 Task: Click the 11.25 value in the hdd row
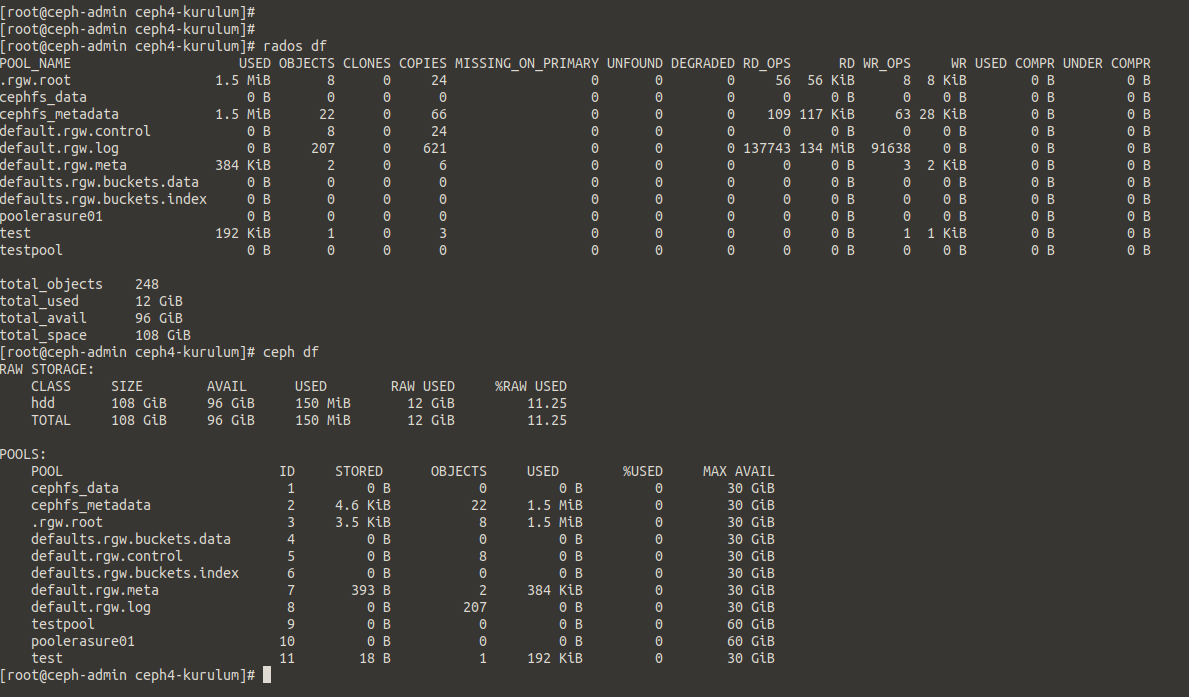pos(547,403)
